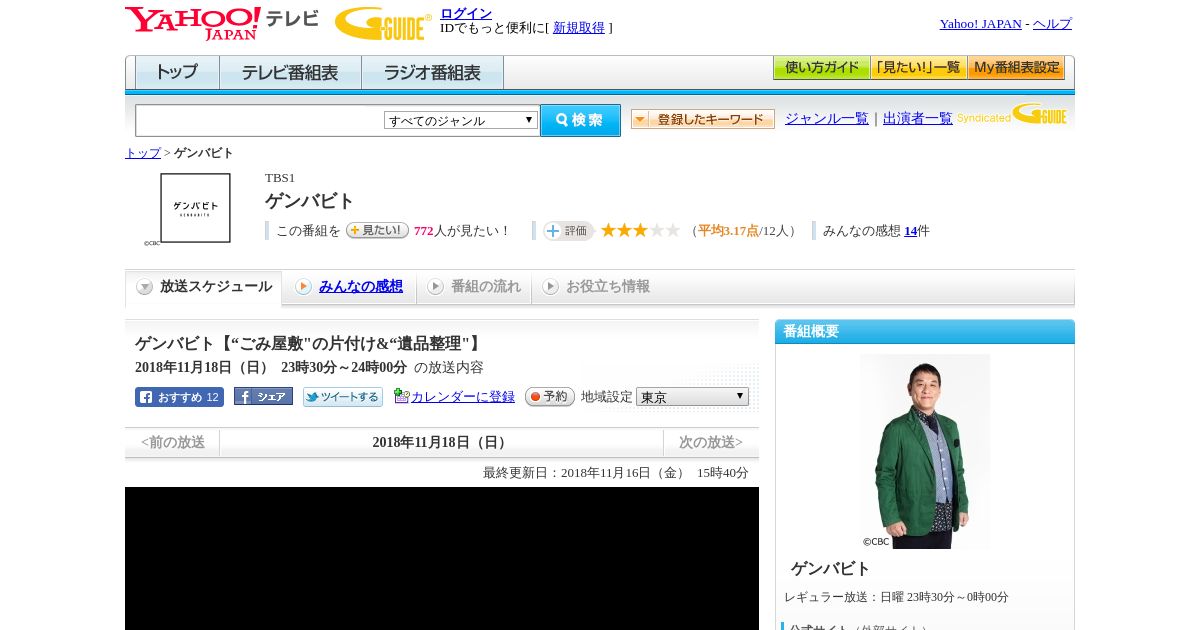Image resolution: width=1200 pixels, height=630 pixels.
Task: Click the Facebook シェア button
Action: [263, 396]
